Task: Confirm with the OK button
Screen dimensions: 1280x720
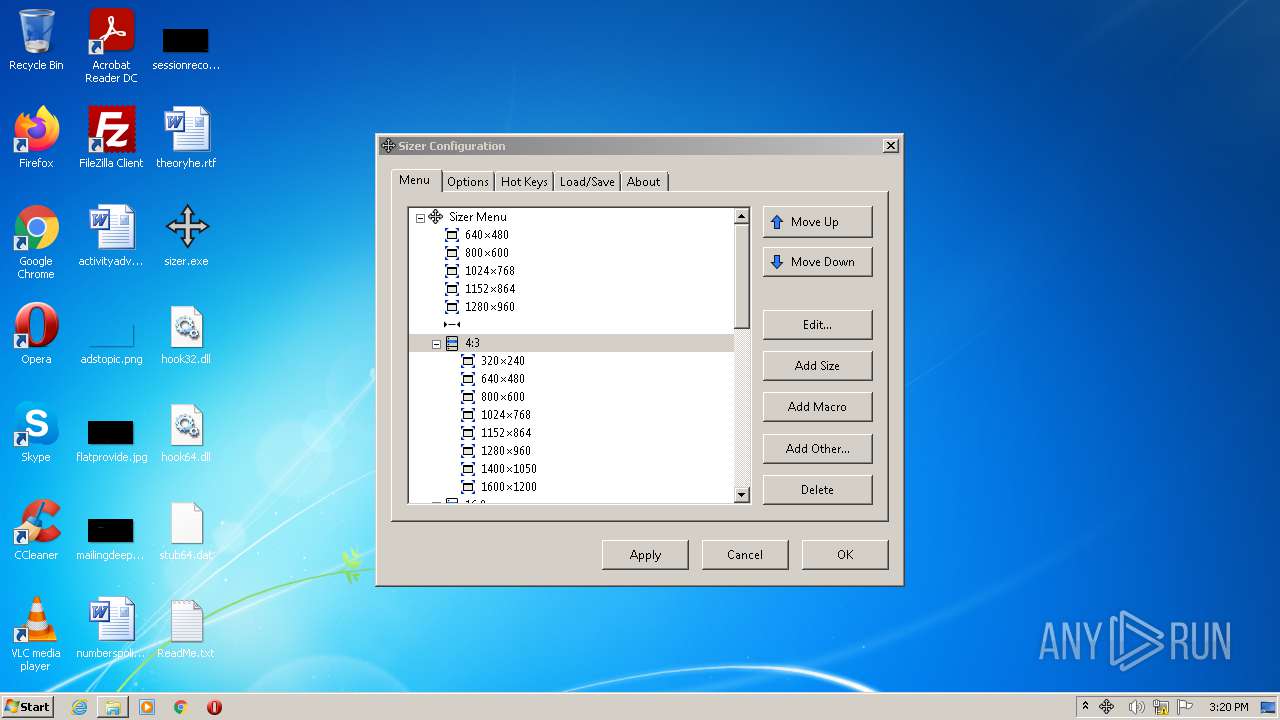Action: 845,555
